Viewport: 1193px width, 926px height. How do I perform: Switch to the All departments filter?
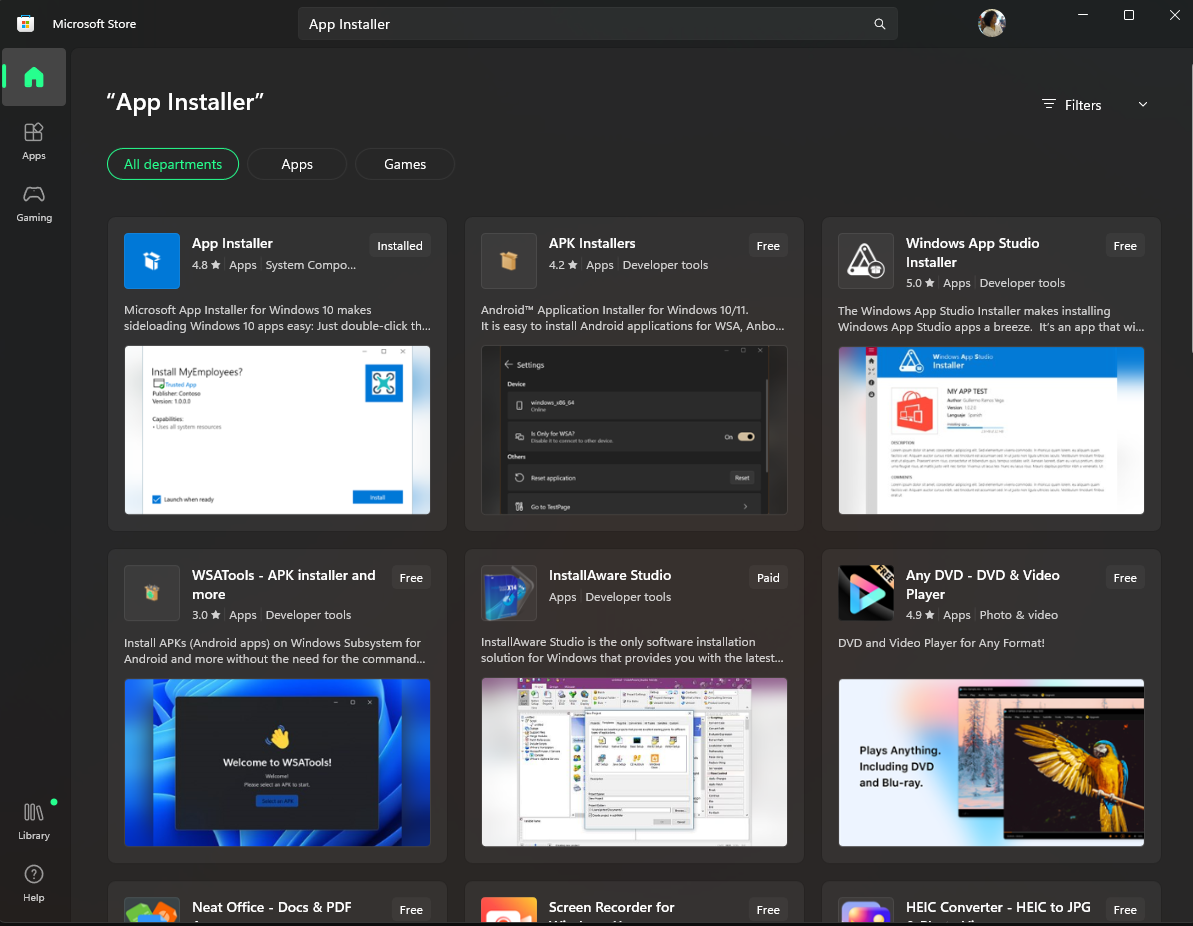click(172, 163)
